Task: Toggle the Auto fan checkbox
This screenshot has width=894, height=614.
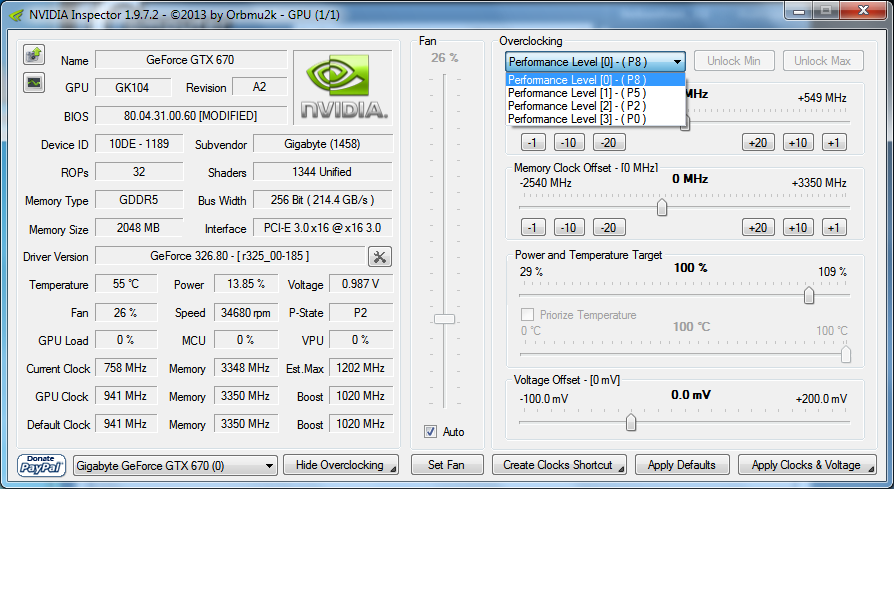Action: (430, 432)
